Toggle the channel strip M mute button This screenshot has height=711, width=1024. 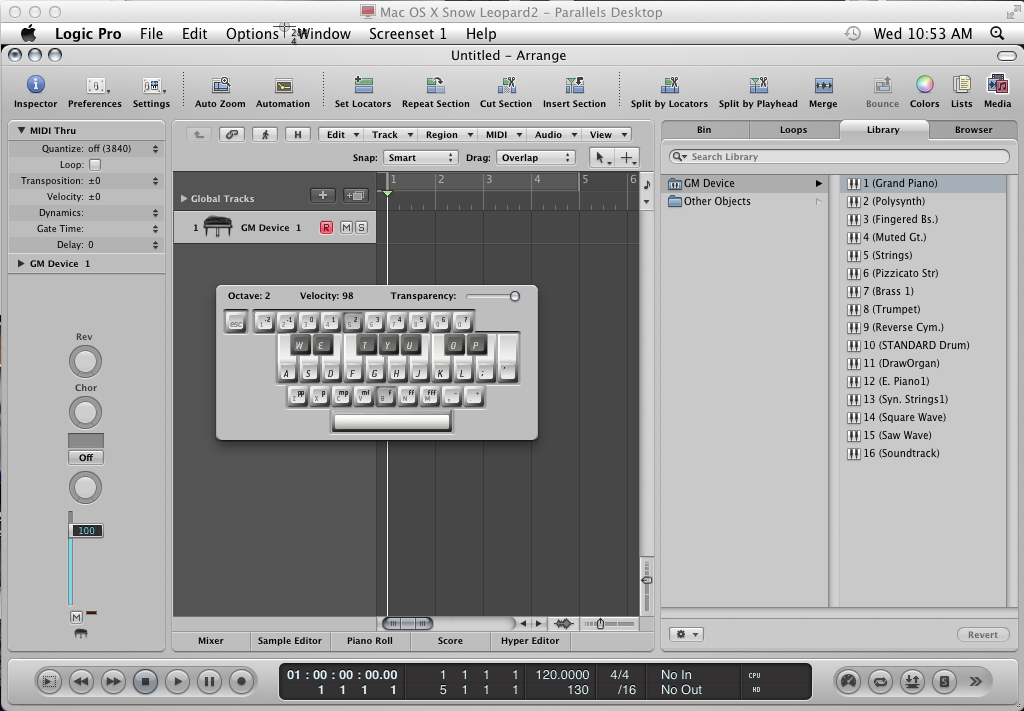(x=76, y=617)
